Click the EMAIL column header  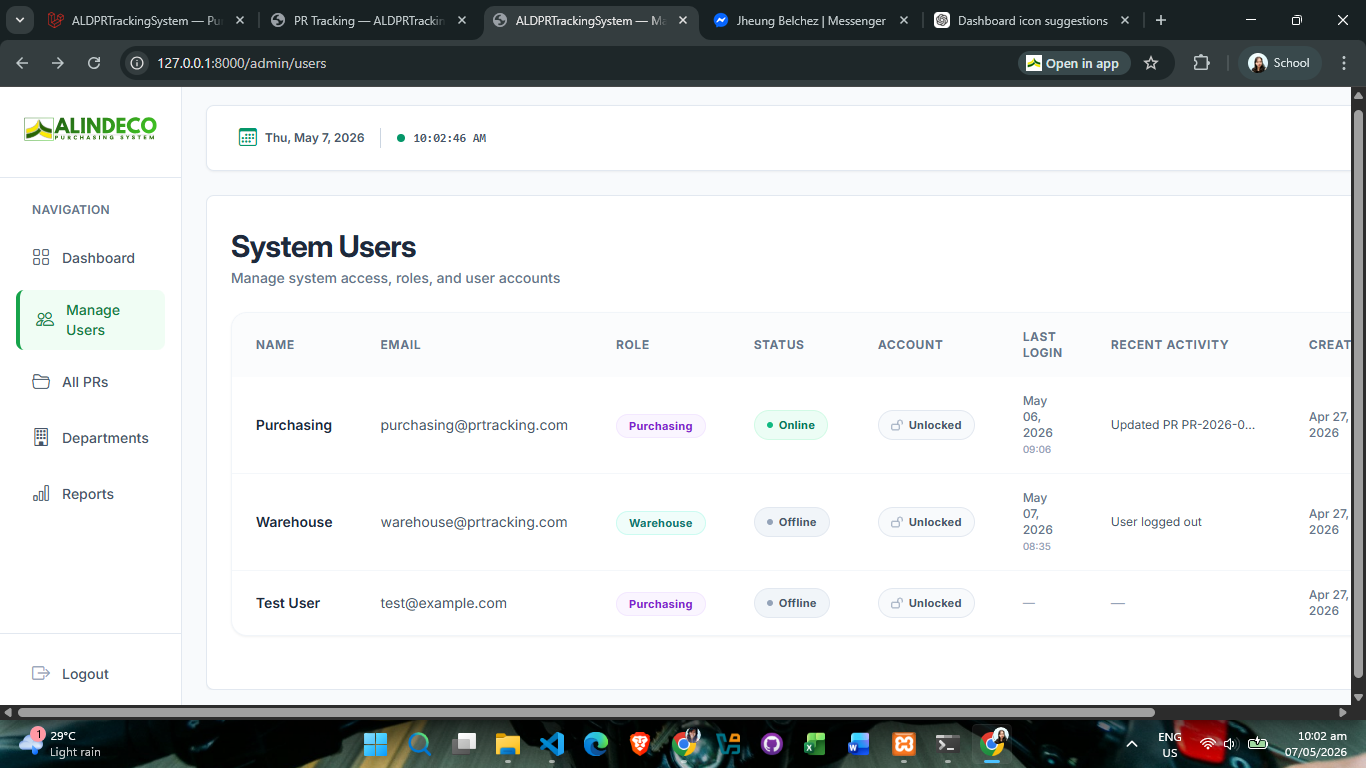pyautogui.click(x=400, y=345)
